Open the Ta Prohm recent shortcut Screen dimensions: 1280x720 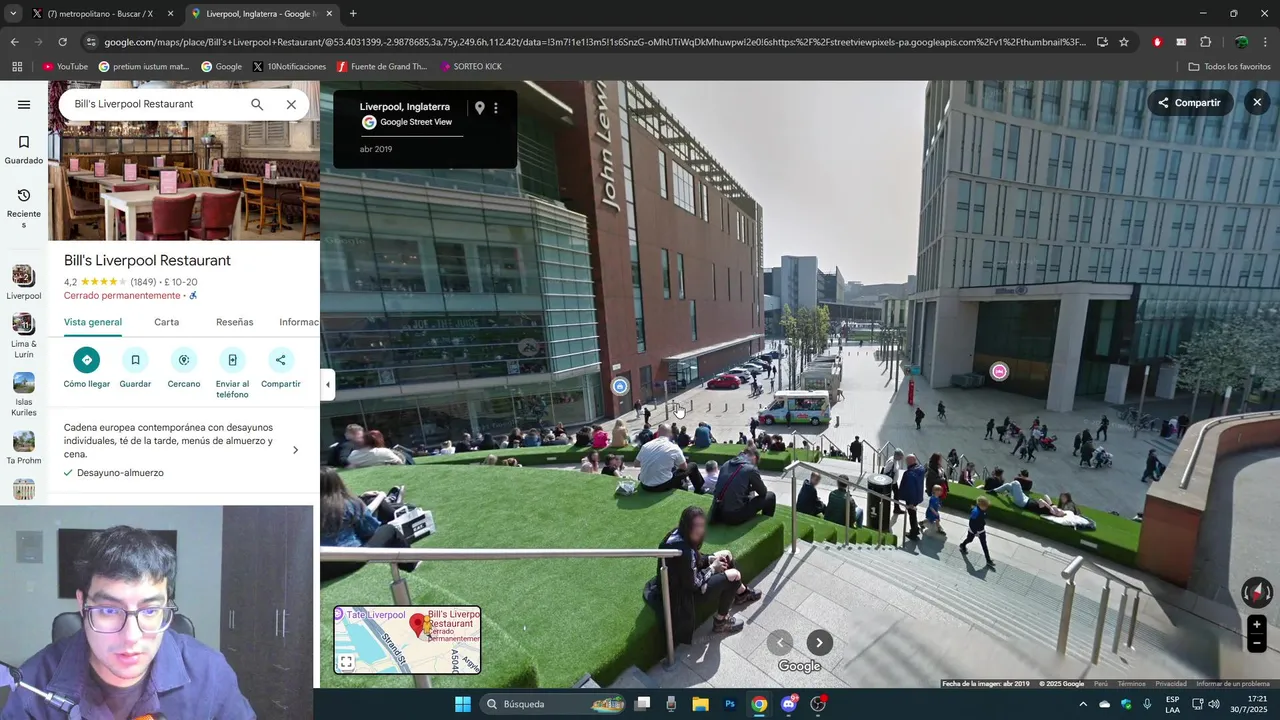pos(24,448)
